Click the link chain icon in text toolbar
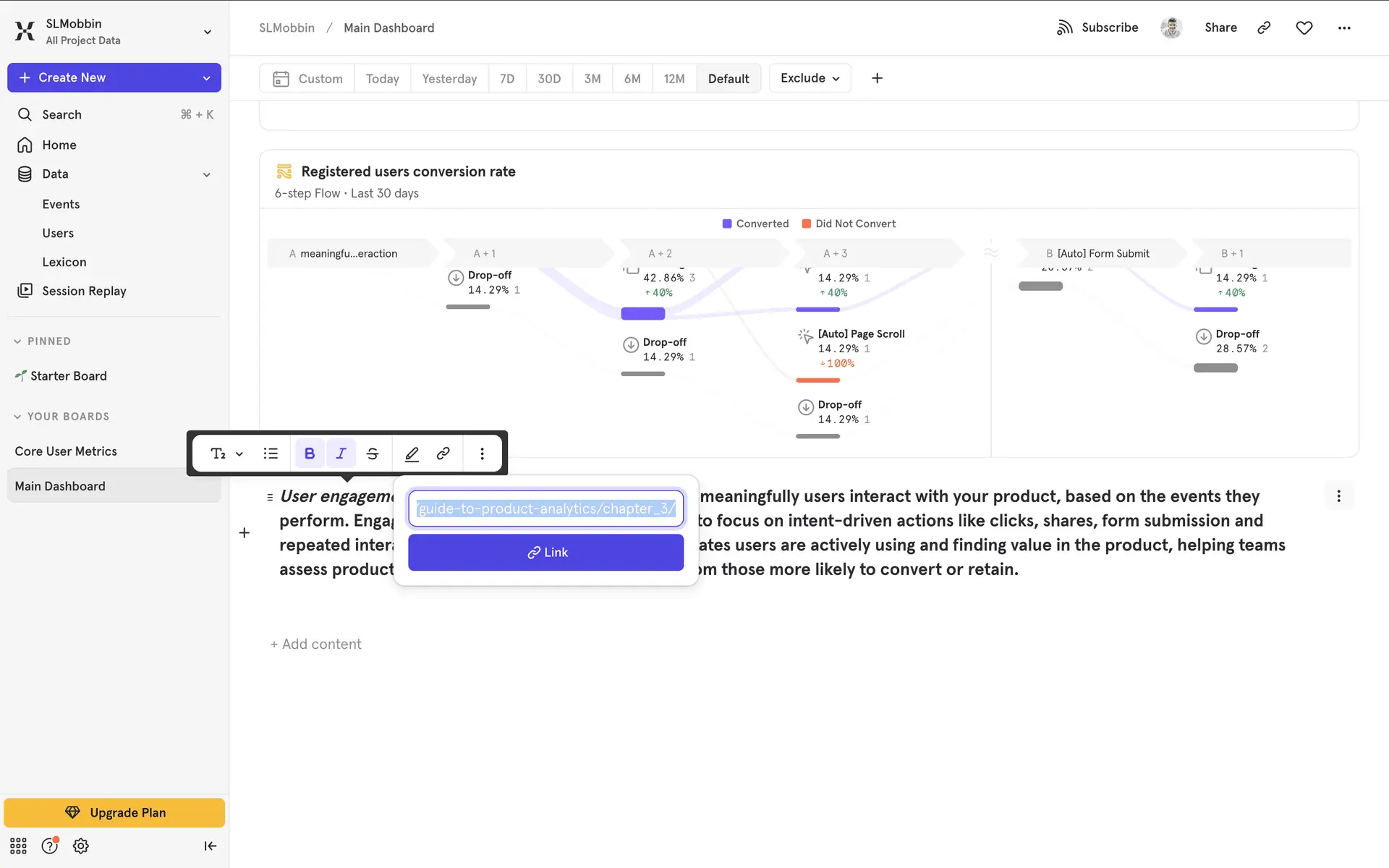Viewport: 1389px width, 868px height. pyautogui.click(x=443, y=454)
